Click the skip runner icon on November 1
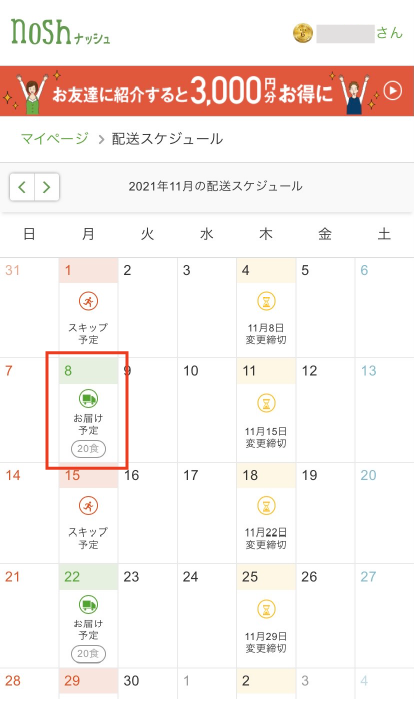Image resolution: width=415 pixels, height=715 pixels. [x=88, y=301]
